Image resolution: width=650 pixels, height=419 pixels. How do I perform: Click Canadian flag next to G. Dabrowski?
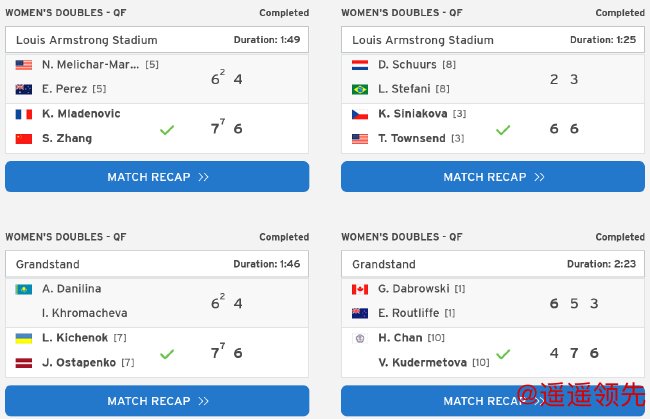pos(360,289)
